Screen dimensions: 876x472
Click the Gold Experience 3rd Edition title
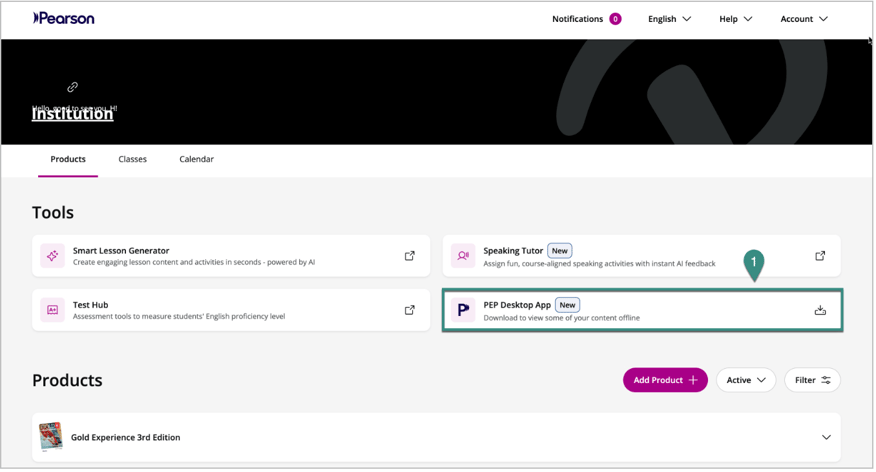pyautogui.click(x=126, y=437)
